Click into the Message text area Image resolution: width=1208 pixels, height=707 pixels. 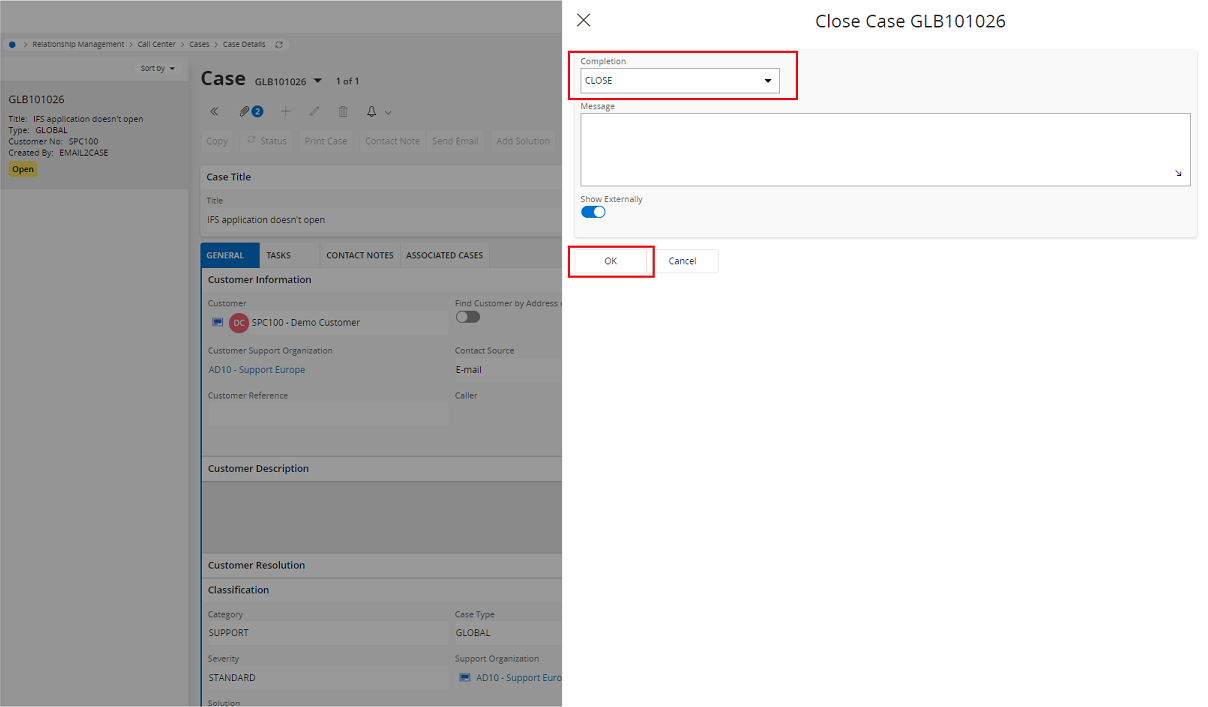pyautogui.click(x=886, y=149)
